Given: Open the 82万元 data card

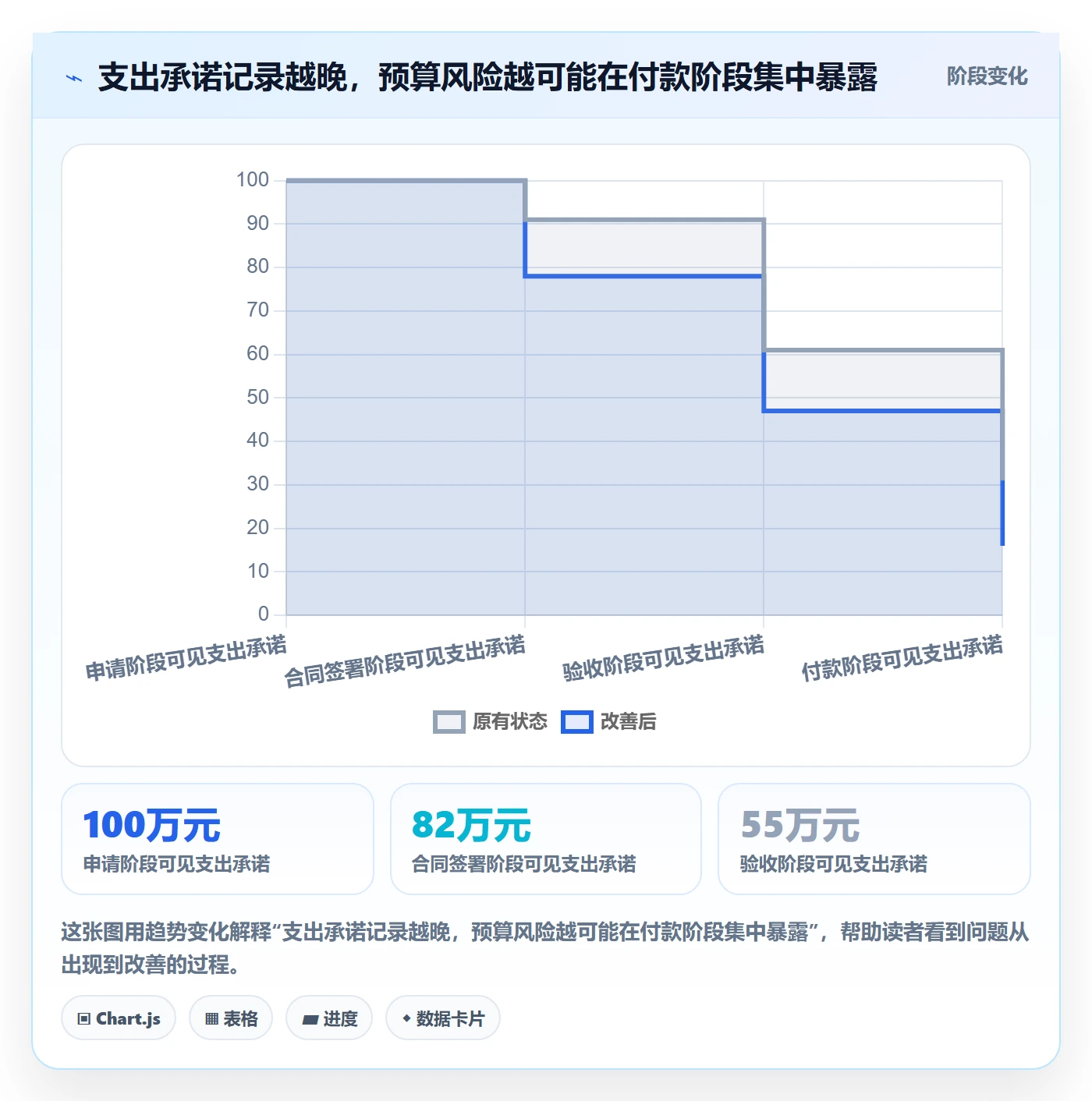Looking at the screenshot, I should click(546, 839).
